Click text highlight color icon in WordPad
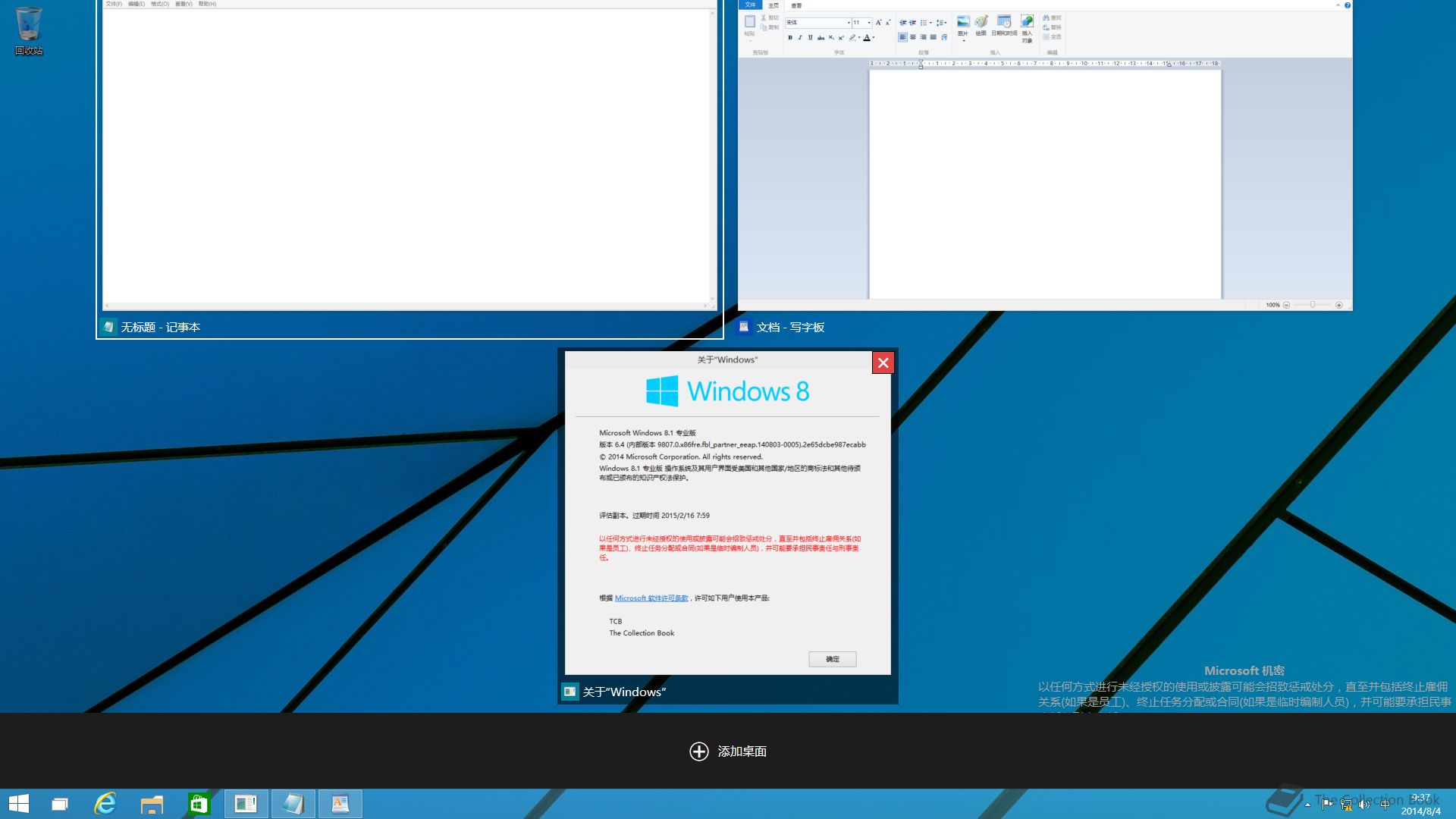This screenshot has height=819, width=1456. (x=852, y=37)
